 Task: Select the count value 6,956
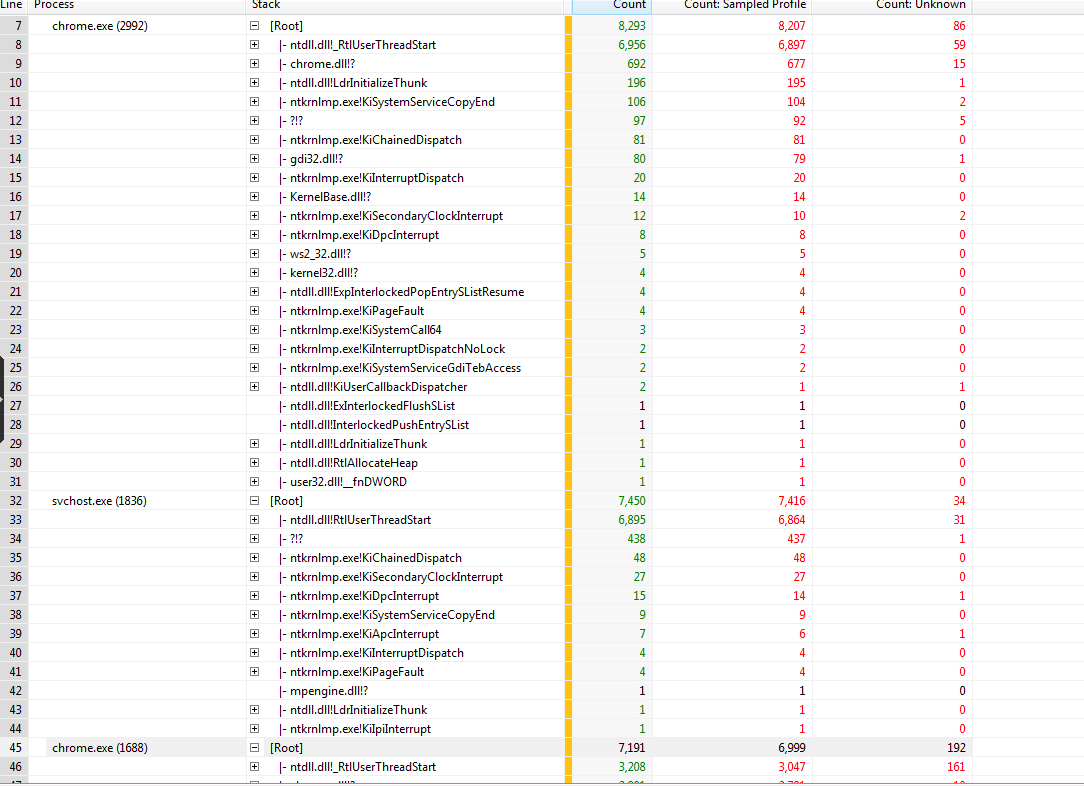tap(632, 45)
